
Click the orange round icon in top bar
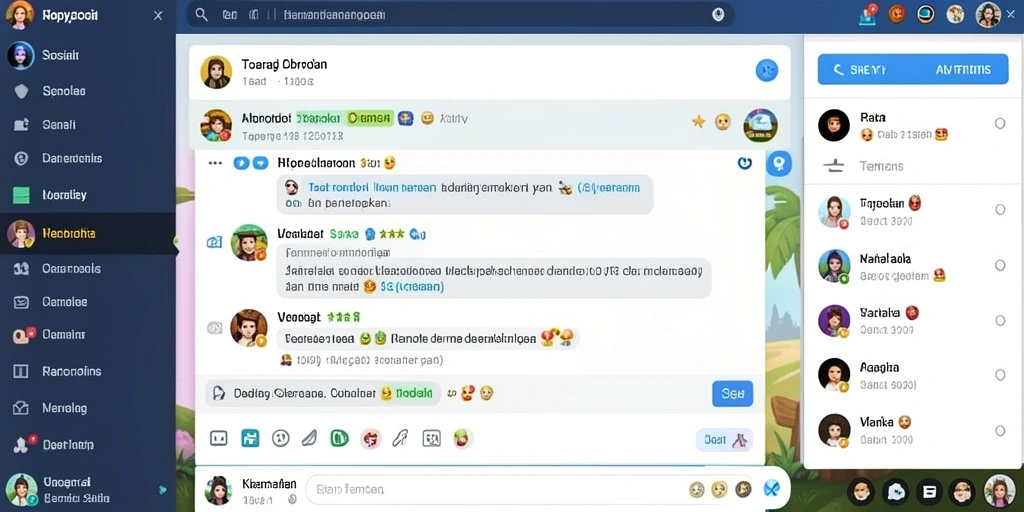(x=897, y=14)
